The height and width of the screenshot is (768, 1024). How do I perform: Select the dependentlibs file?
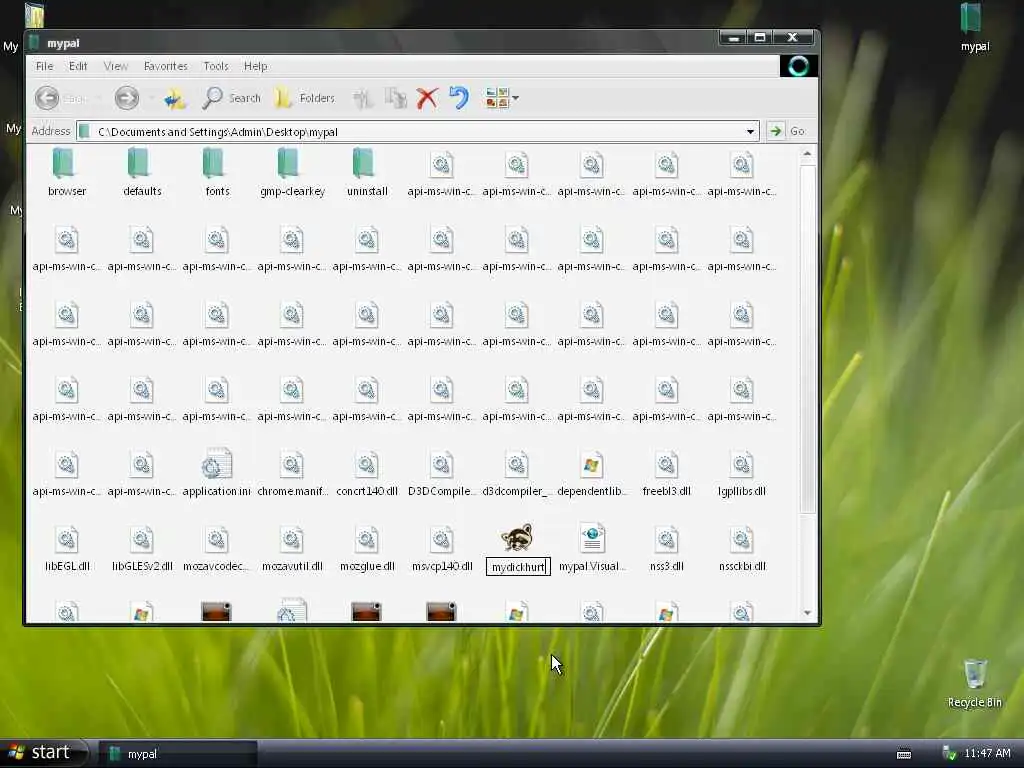[x=592, y=473]
